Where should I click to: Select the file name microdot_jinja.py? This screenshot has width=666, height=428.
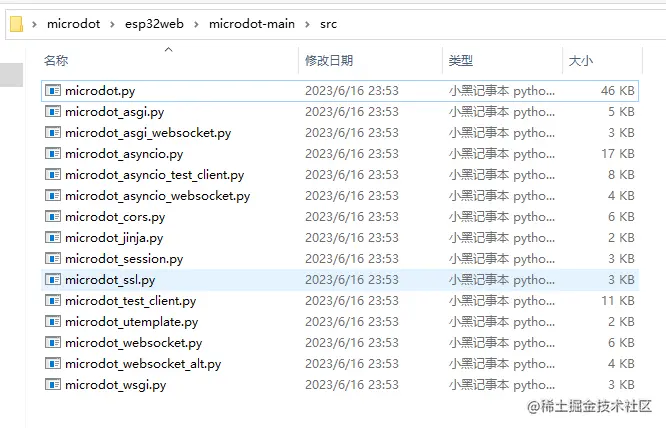(114, 238)
